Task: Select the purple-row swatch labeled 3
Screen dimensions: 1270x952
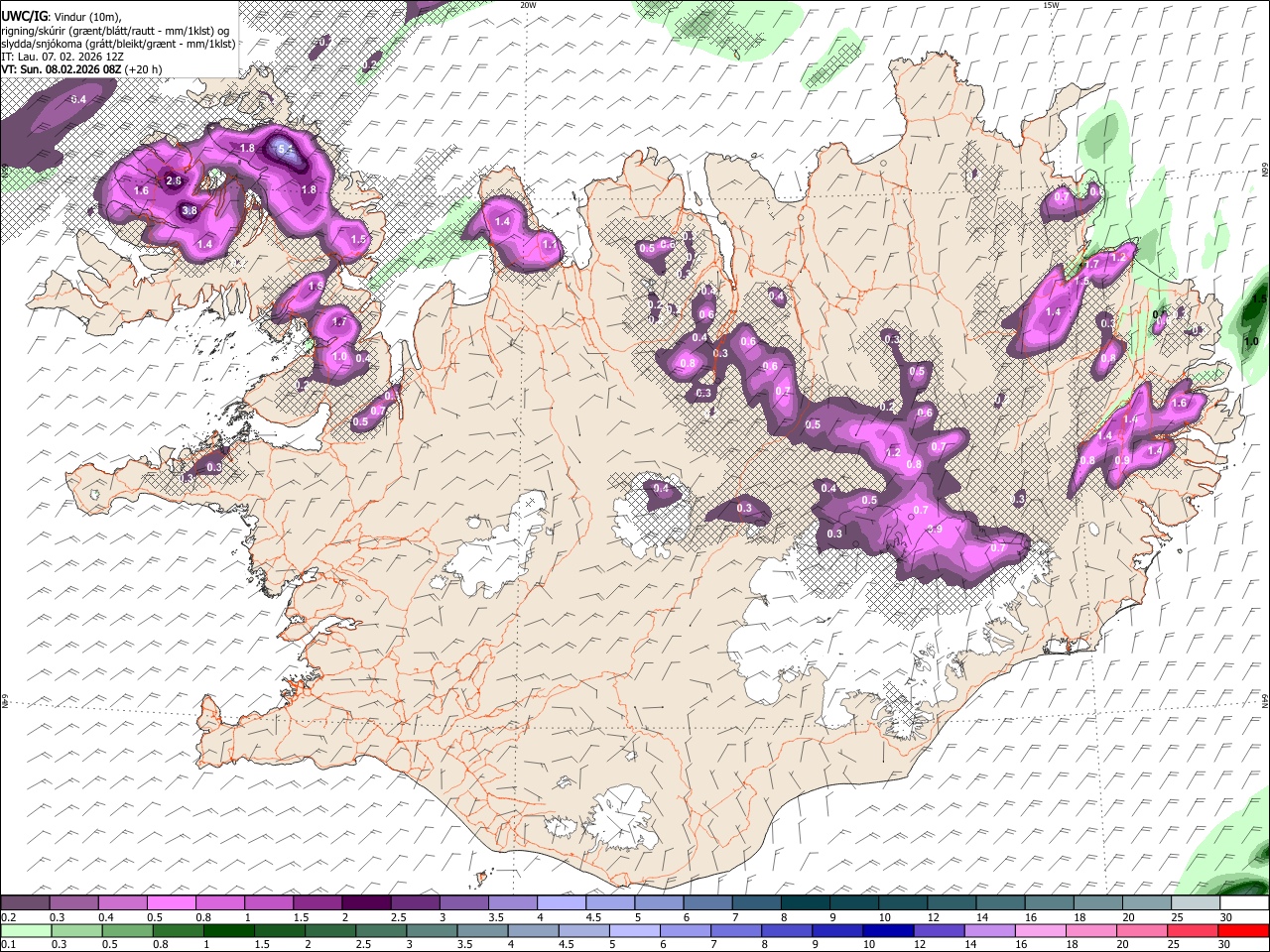Action: click(x=463, y=903)
